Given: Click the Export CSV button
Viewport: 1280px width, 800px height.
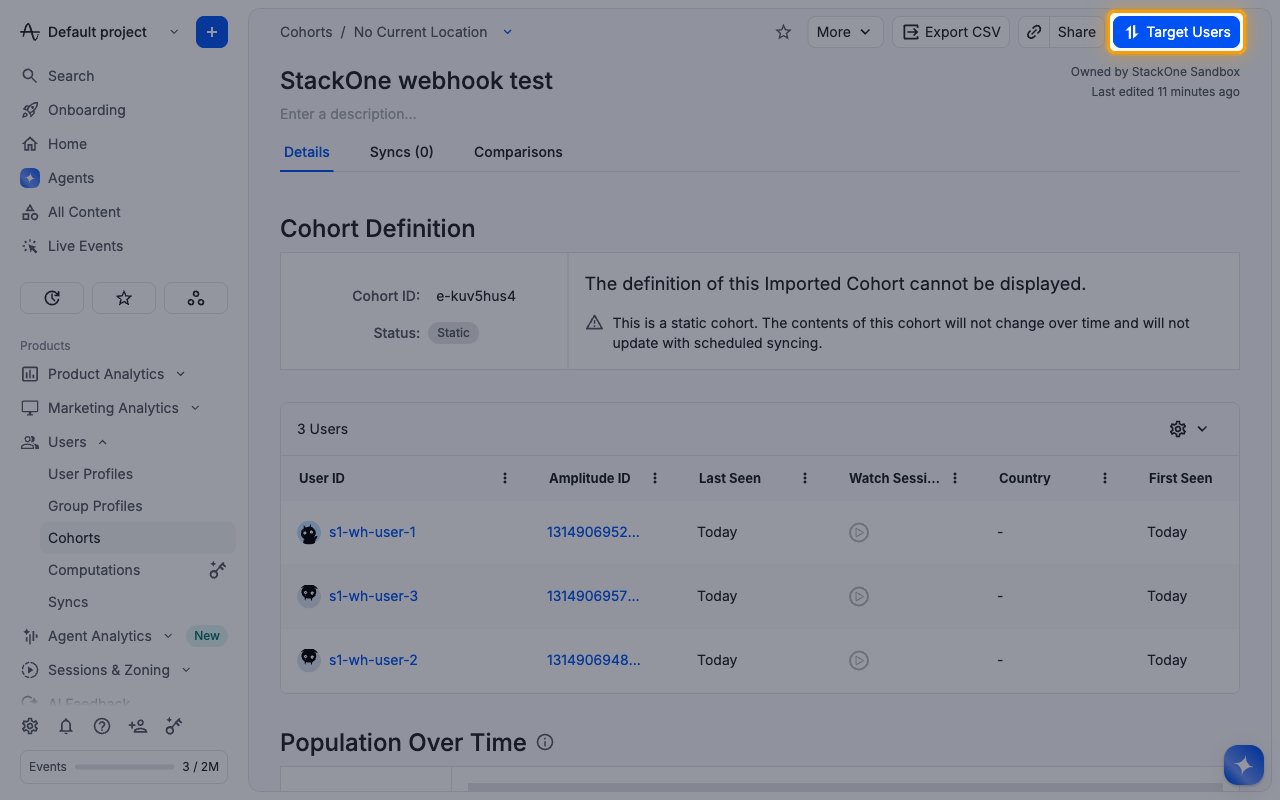Looking at the screenshot, I should [x=951, y=32].
